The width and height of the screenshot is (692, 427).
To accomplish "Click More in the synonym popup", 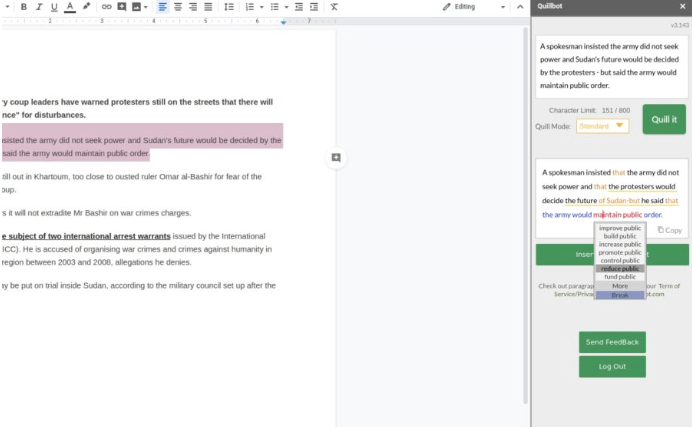I will point(620,286).
